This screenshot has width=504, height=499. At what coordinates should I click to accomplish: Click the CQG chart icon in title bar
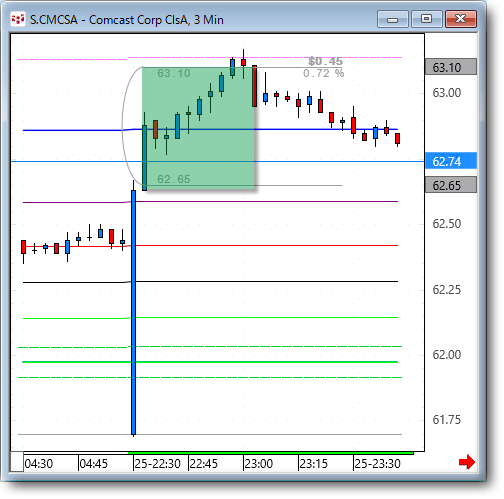(x=18, y=19)
